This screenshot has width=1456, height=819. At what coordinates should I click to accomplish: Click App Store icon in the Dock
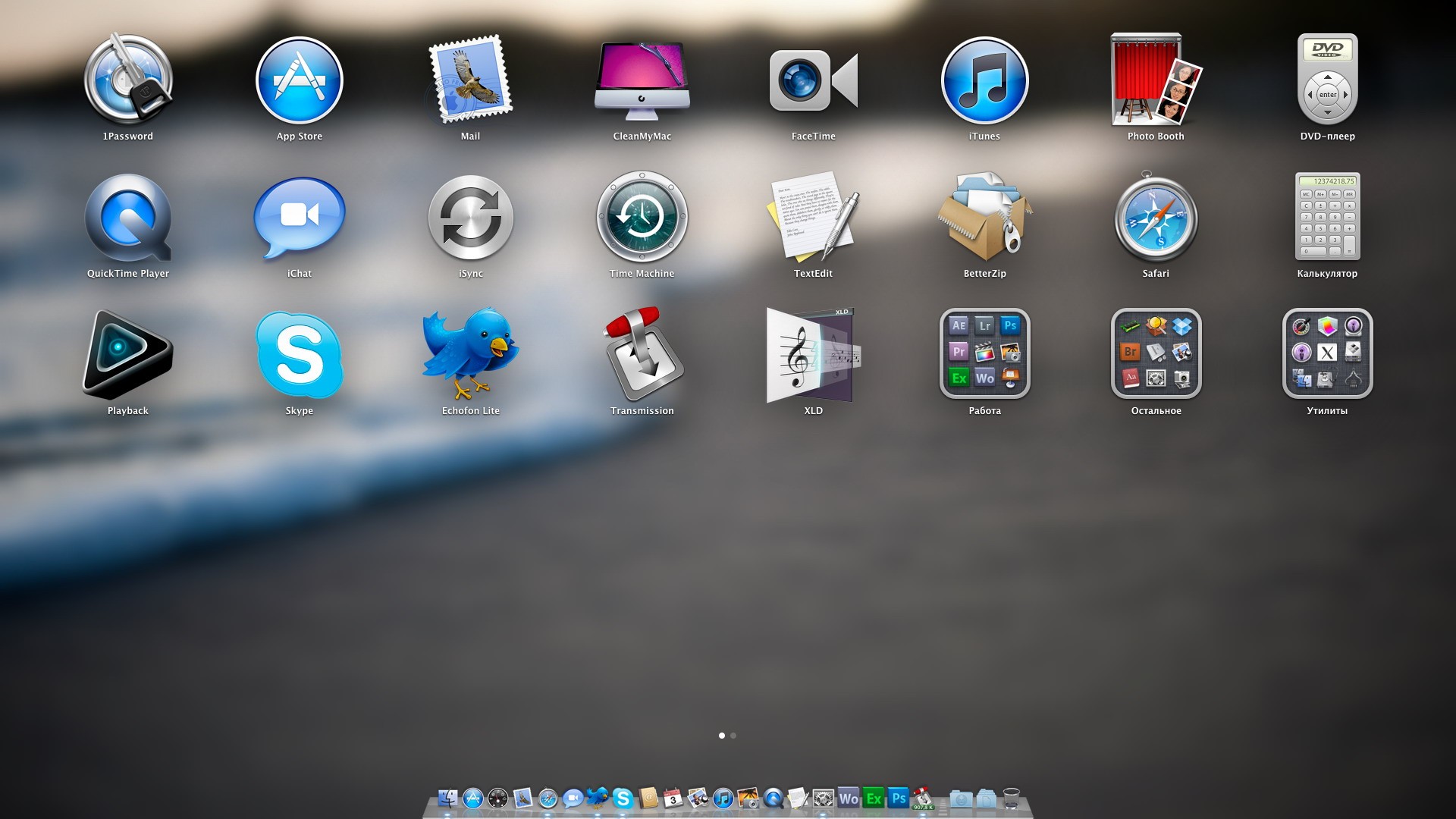pos(473,798)
